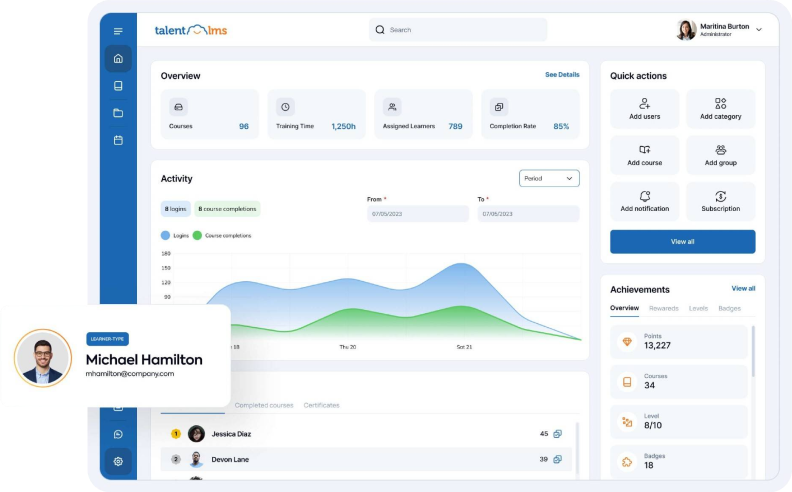Open the calendar icon in the sidebar
This screenshot has width=792, height=492.
click(x=118, y=140)
